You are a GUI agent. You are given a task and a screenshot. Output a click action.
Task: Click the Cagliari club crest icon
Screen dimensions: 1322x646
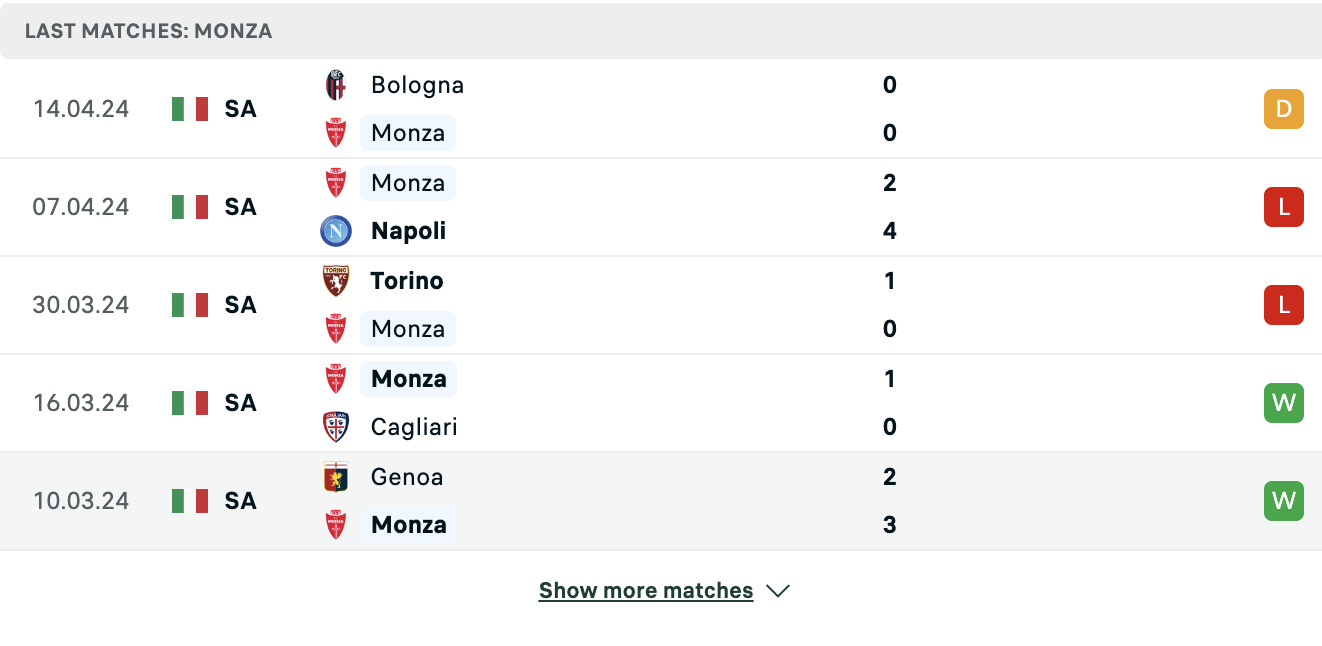[336, 427]
